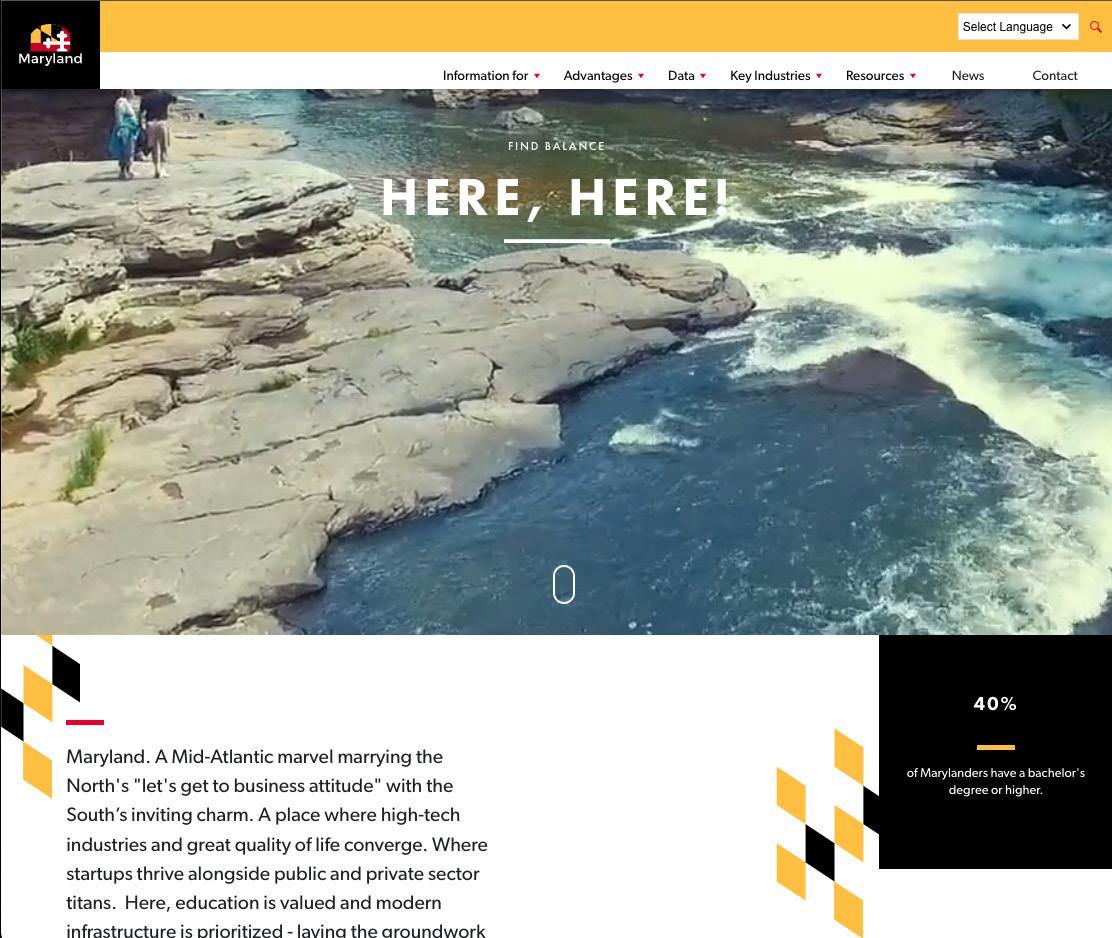Open the Advantages menu item
The width and height of the screenshot is (1112, 938).
click(598, 76)
